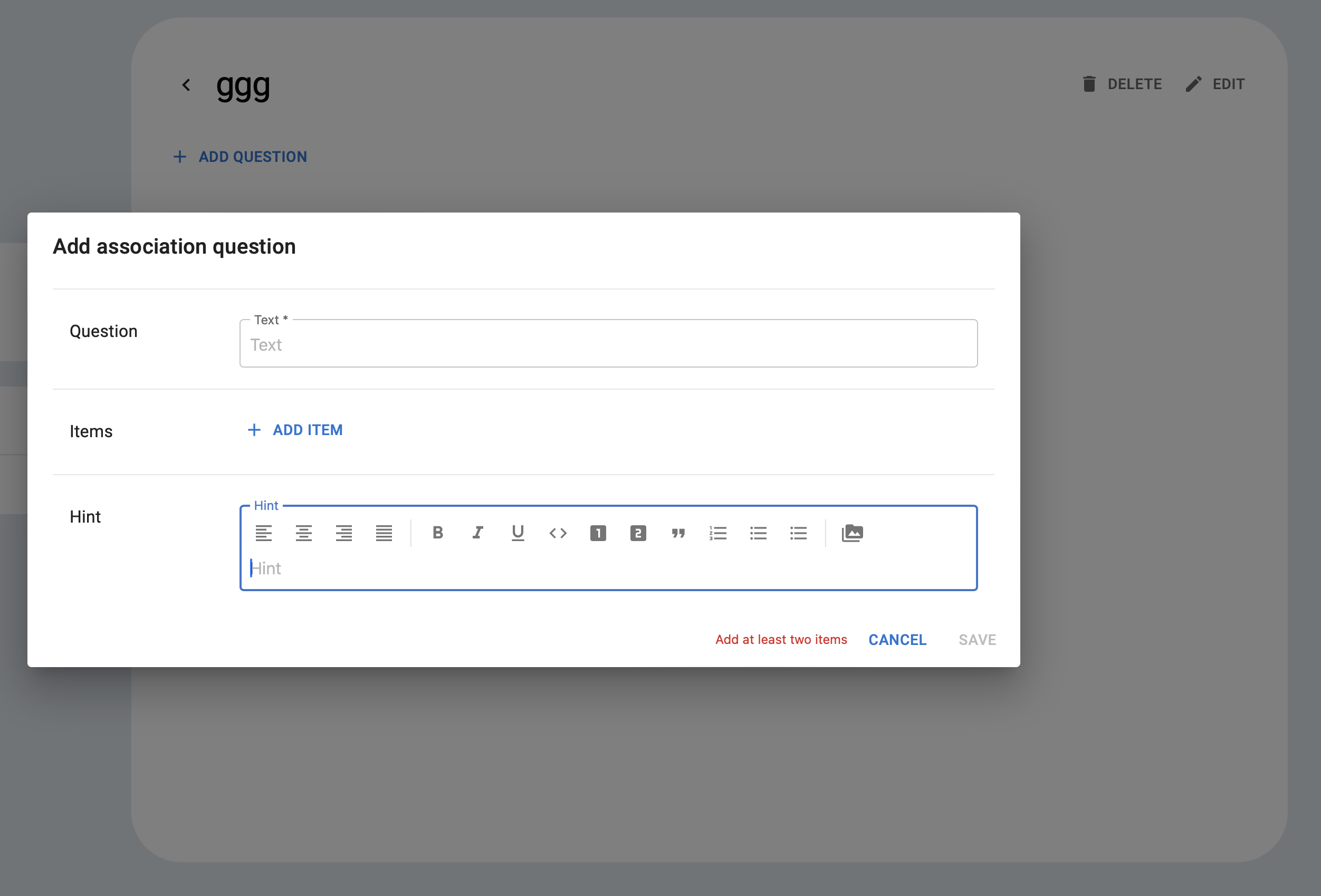Click the 'Add at least two items' message
The height and width of the screenshot is (896, 1321).
click(x=781, y=640)
